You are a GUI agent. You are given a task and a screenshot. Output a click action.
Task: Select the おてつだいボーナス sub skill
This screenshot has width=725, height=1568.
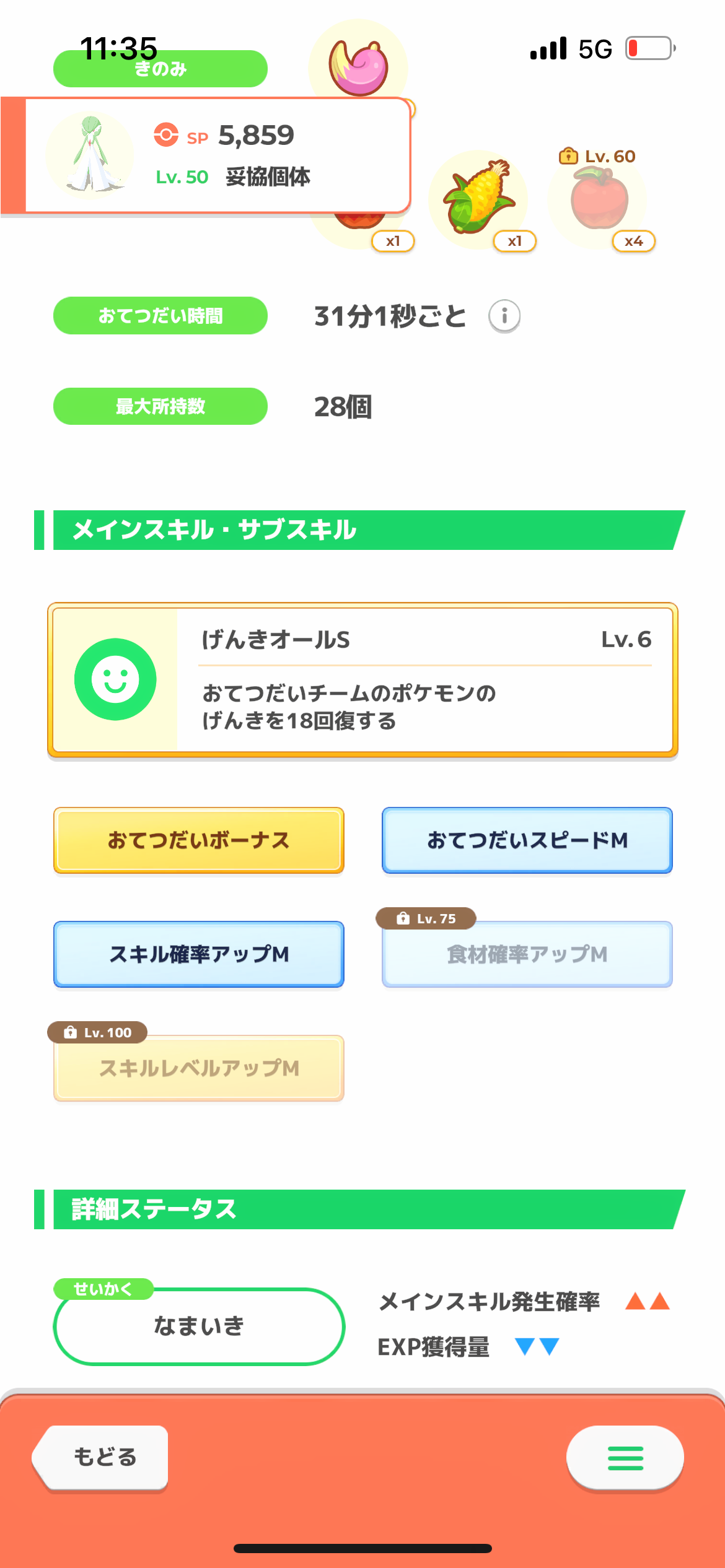click(x=199, y=840)
